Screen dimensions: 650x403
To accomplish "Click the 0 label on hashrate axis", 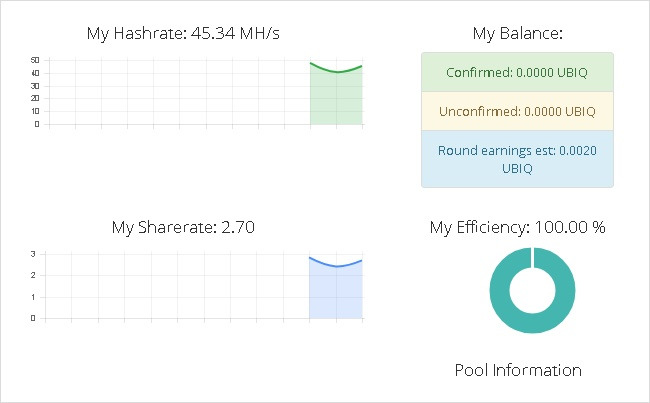I will (37, 124).
